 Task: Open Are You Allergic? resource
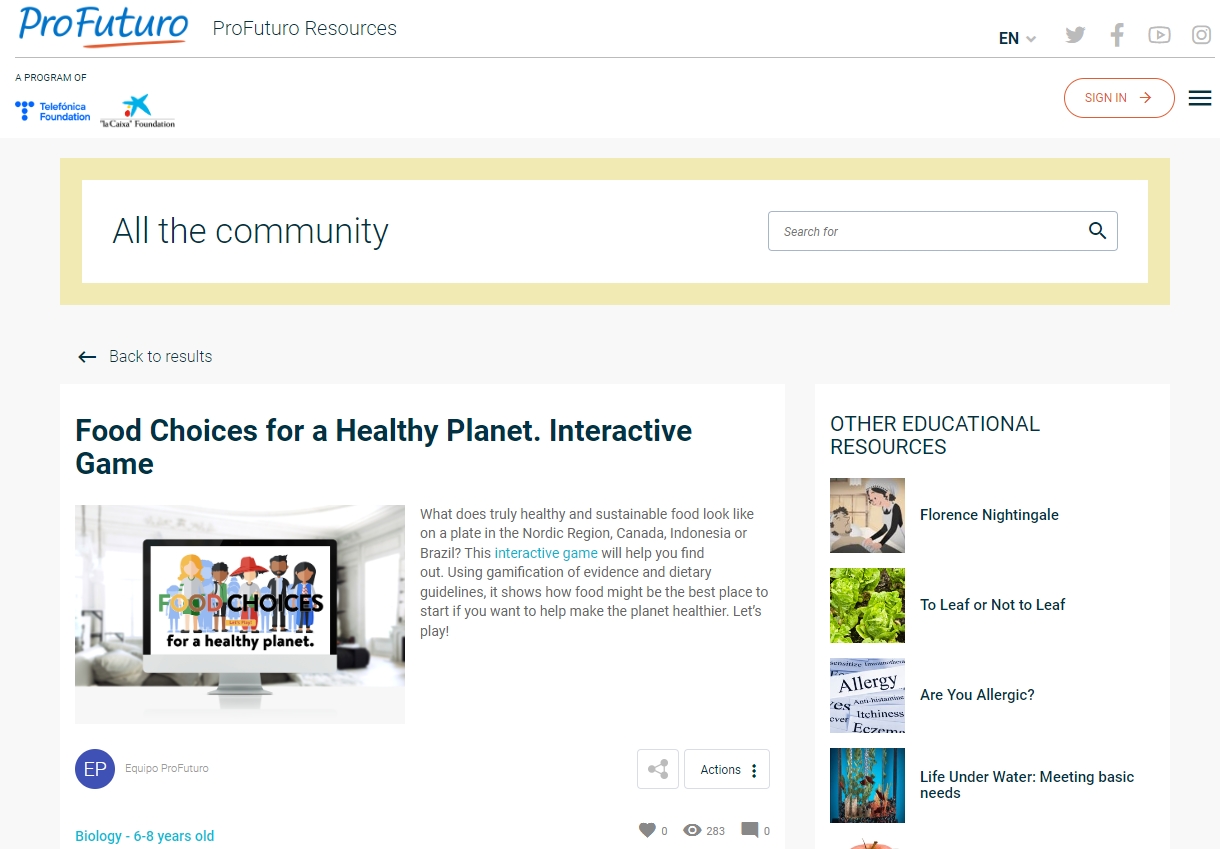pyautogui.click(x=977, y=695)
